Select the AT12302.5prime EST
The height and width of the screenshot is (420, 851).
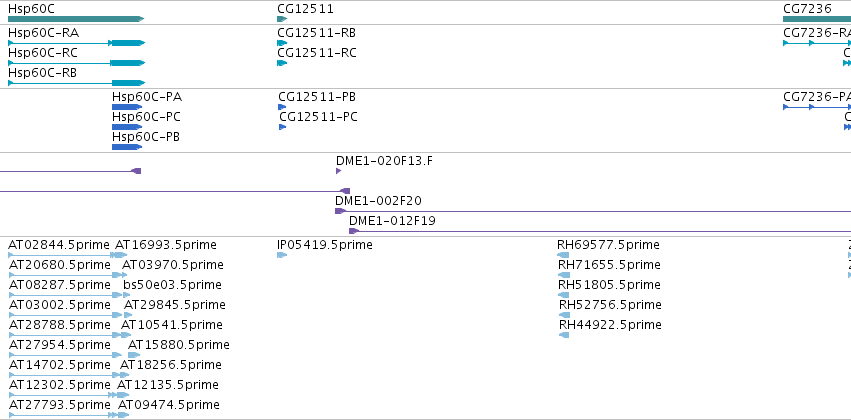(x=62, y=396)
